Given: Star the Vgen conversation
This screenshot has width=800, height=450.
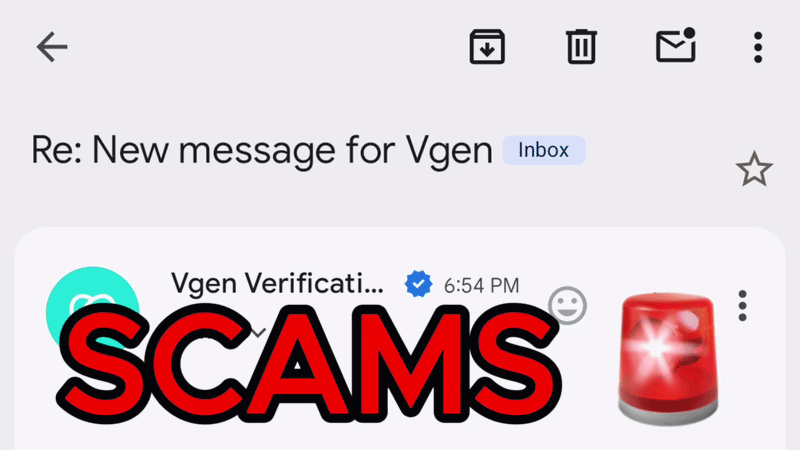Looking at the screenshot, I should pyautogui.click(x=754, y=169).
